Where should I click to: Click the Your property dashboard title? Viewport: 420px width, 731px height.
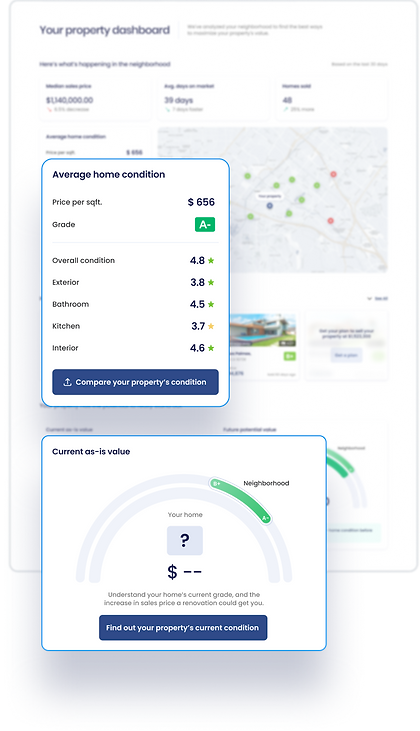click(104, 30)
